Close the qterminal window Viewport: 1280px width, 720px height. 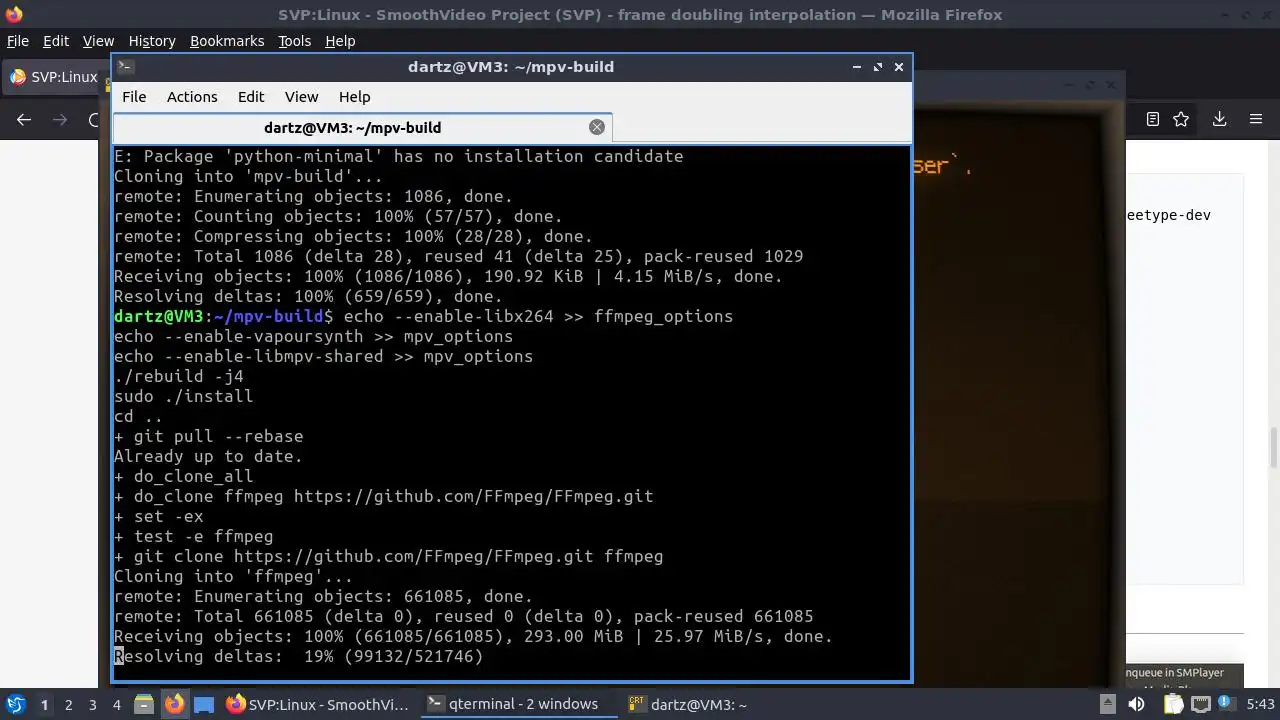899,67
